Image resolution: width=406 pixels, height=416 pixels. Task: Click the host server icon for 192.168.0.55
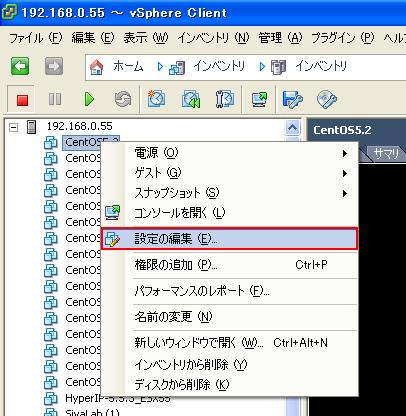point(31,127)
